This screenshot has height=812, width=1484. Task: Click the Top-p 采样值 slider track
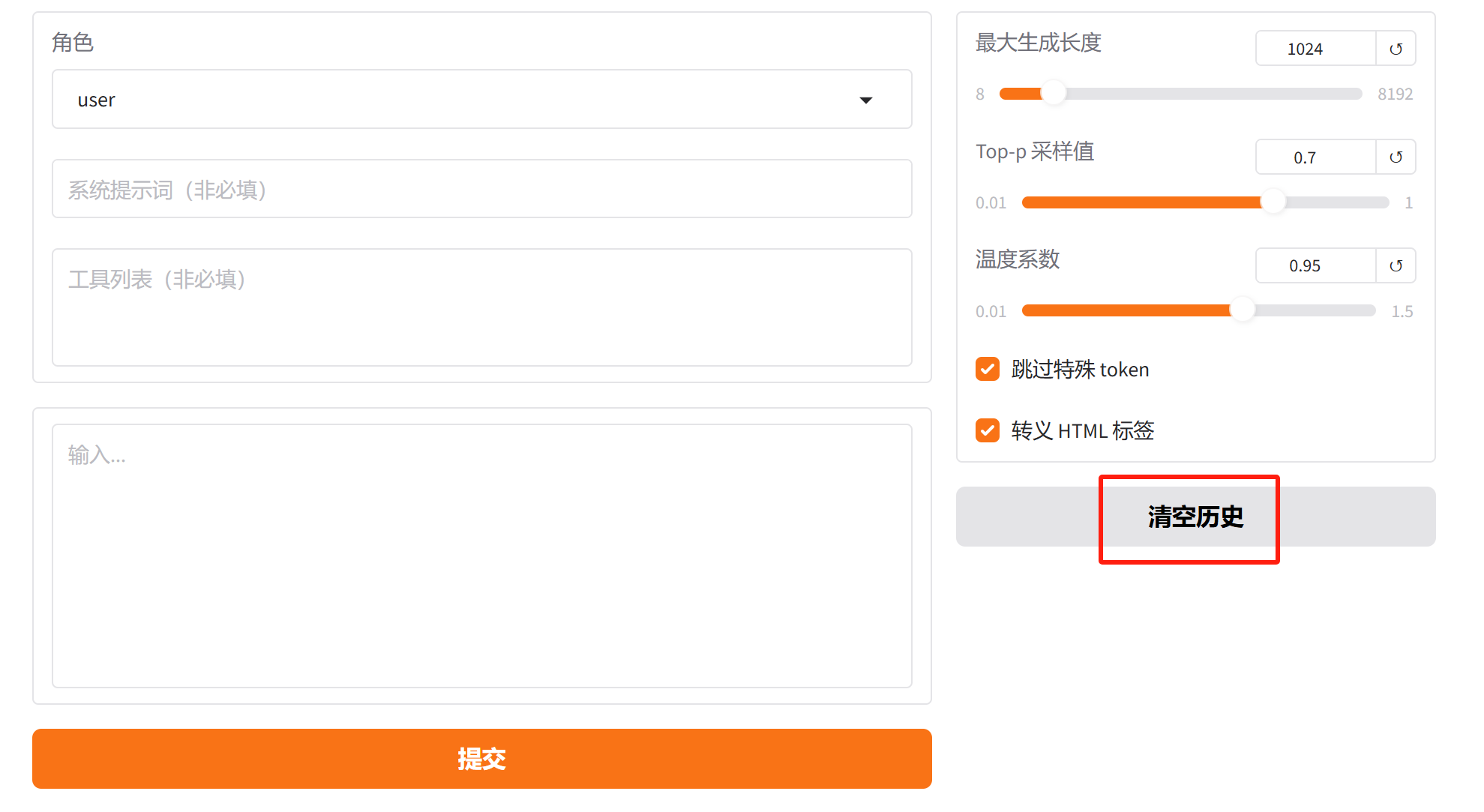1205,202
